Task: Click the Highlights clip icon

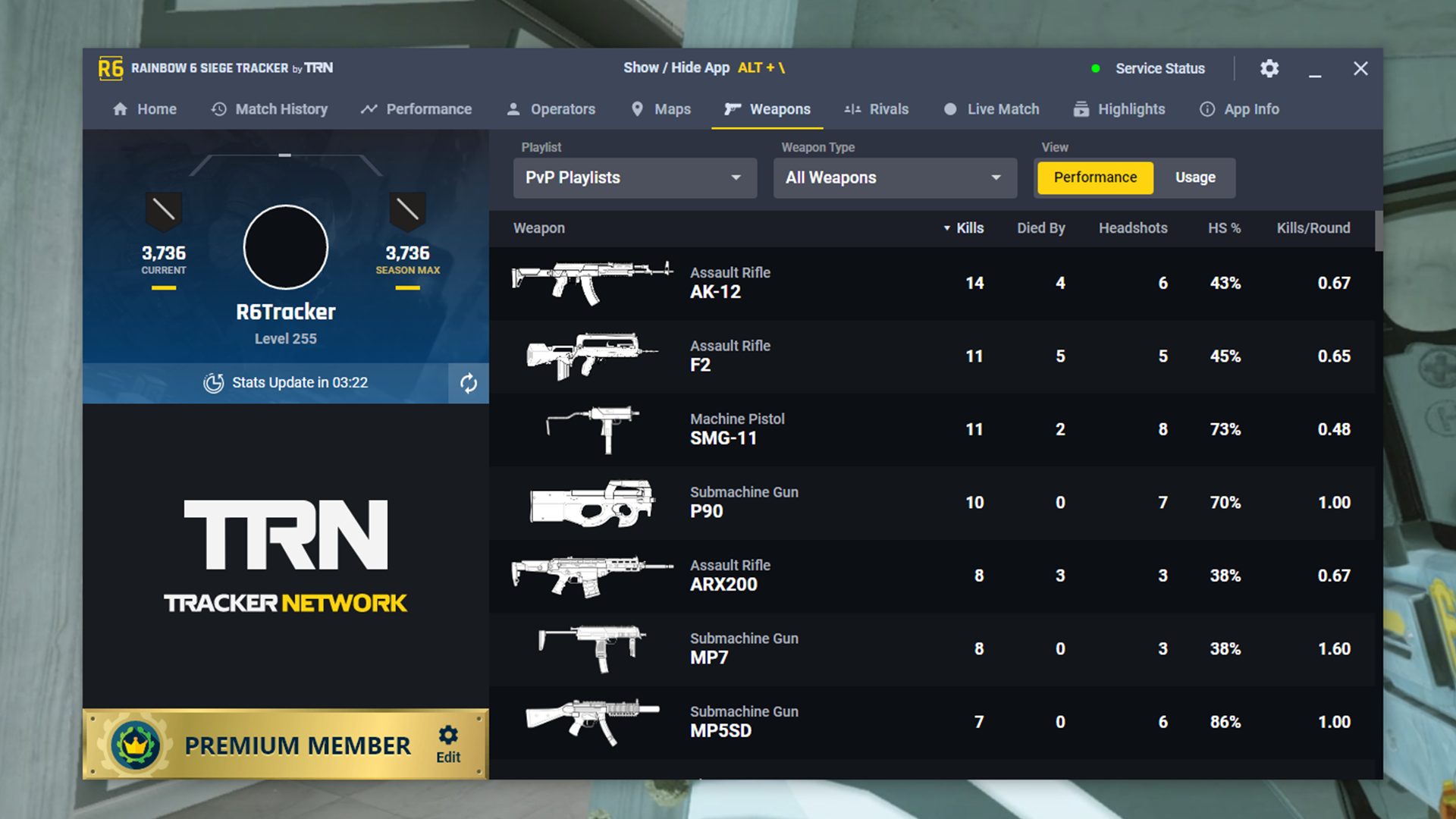Action: (x=1081, y=109)
